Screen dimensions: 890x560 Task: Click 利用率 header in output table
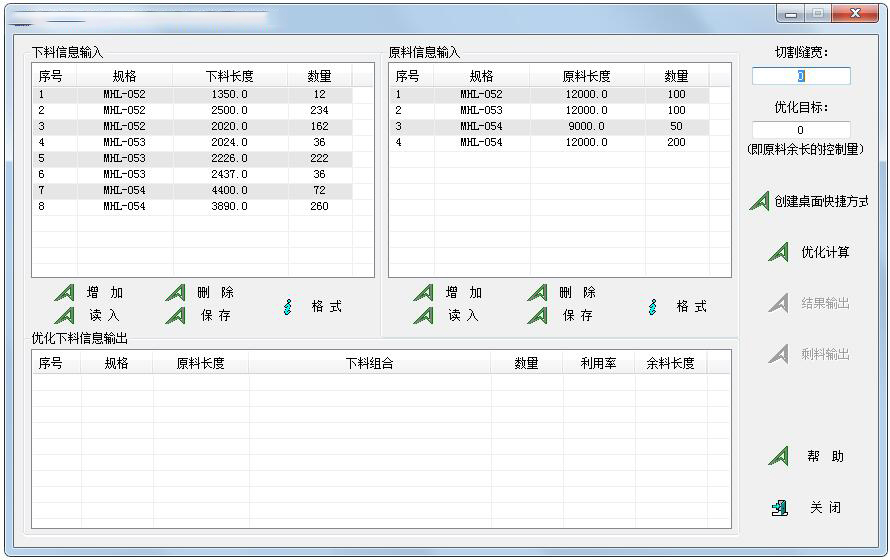click(598, 363)
